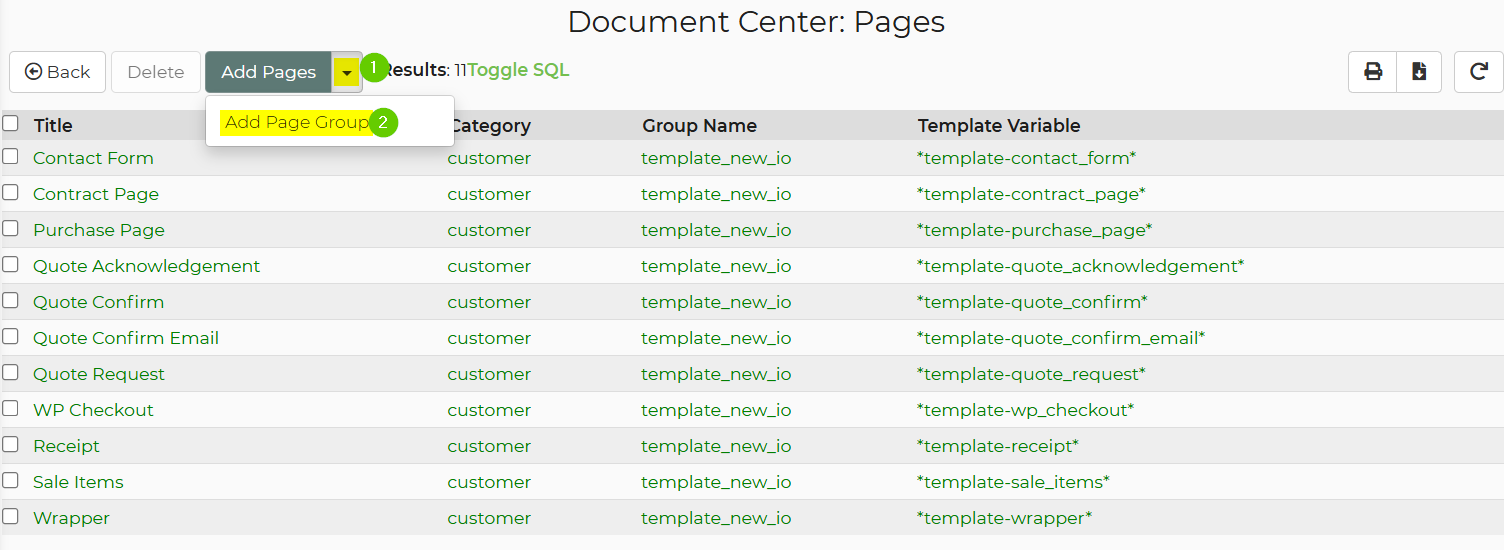Click the print icon button
This screenshot has height=550, width=1504.
[x=1373, y=72]
